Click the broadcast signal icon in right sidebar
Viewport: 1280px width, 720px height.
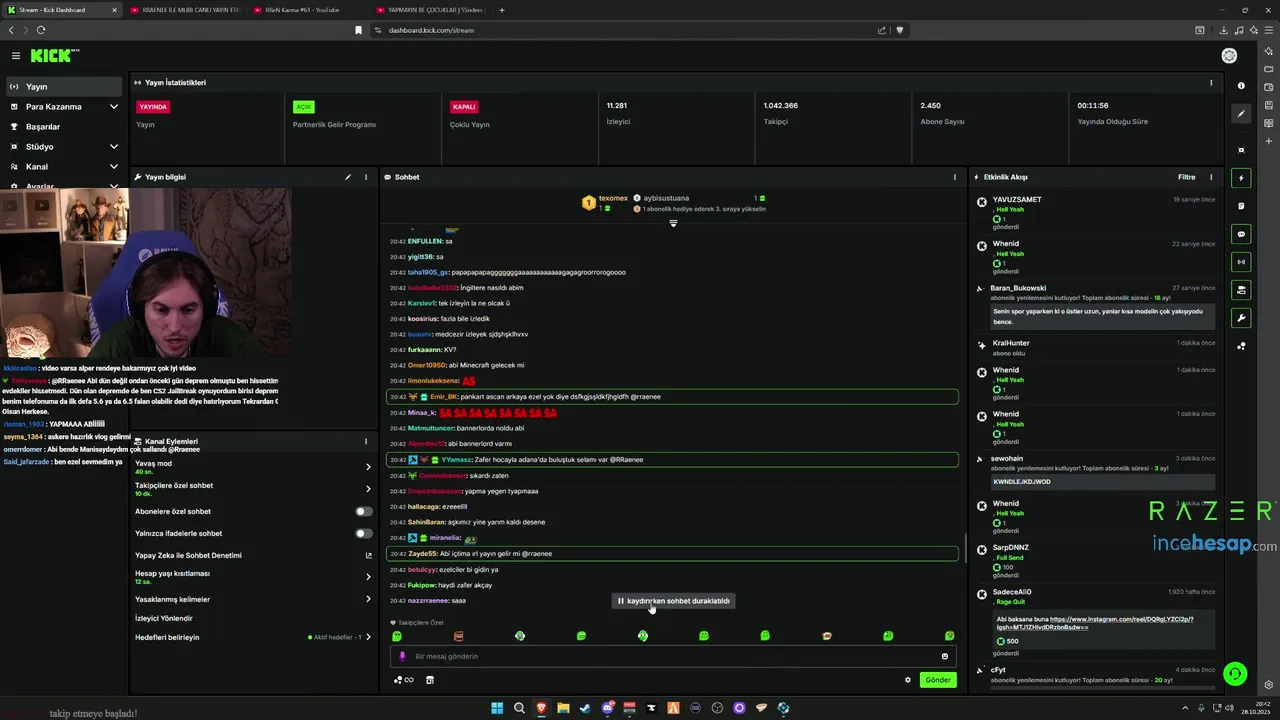coord(1241,262)
